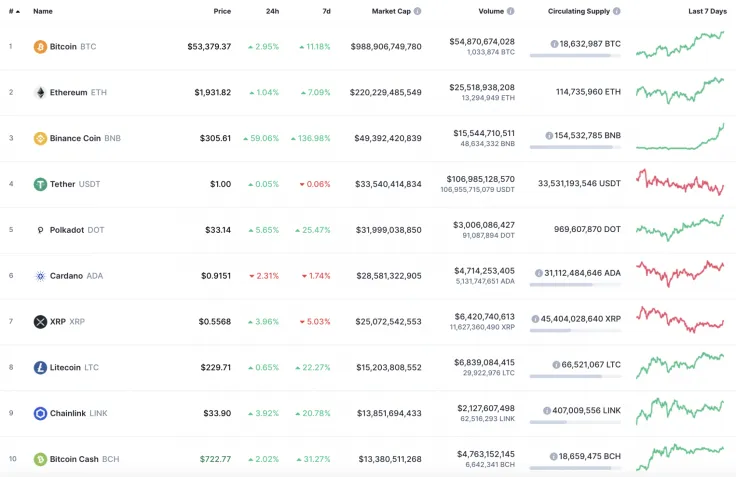Open Binance Coin 7-day sparkline chart
The image size is (736, 477).
[x=680, y=137]
